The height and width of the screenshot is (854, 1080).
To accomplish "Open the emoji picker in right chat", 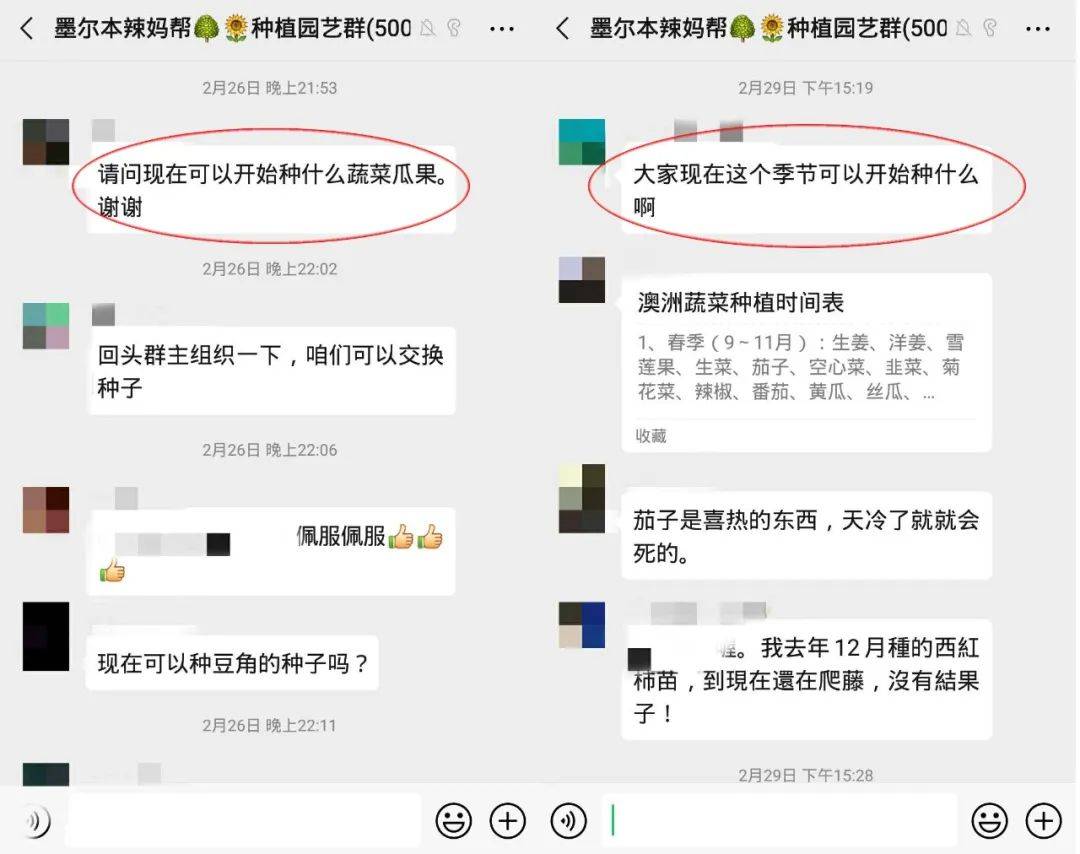I will coord(989,820).
